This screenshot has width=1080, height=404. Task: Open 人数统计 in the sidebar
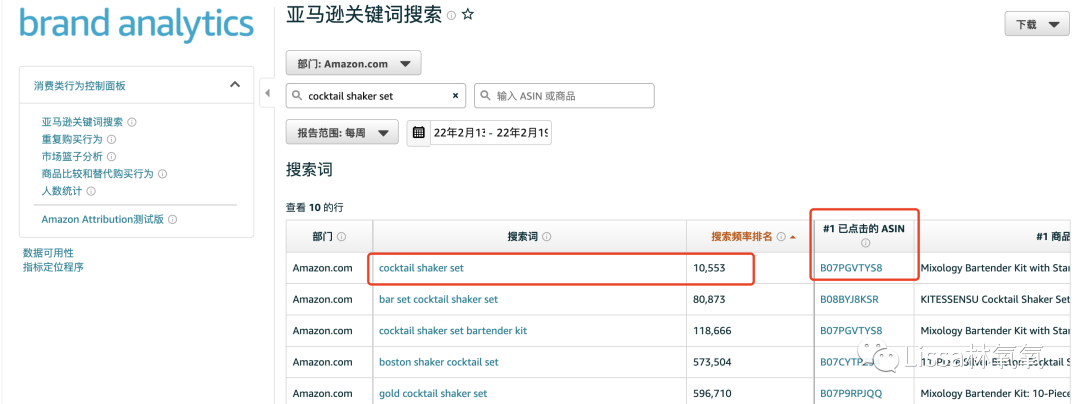(x=61, y=191)
